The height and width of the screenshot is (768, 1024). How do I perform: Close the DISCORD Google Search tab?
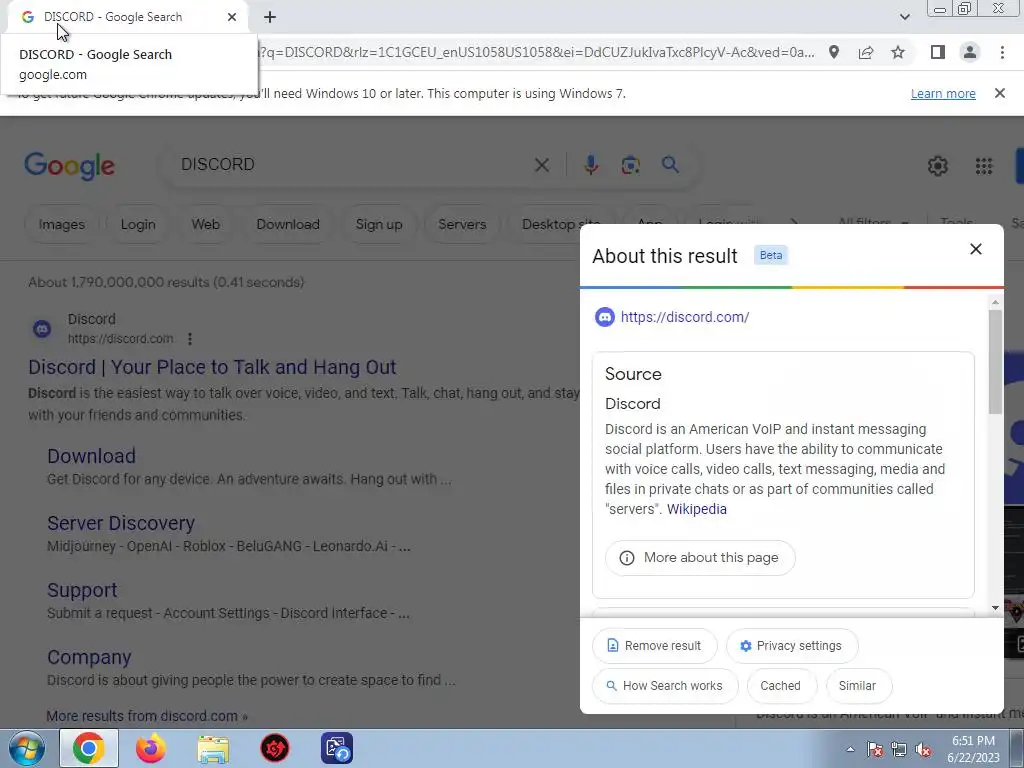pyautogui.click(x=232, y=17)
